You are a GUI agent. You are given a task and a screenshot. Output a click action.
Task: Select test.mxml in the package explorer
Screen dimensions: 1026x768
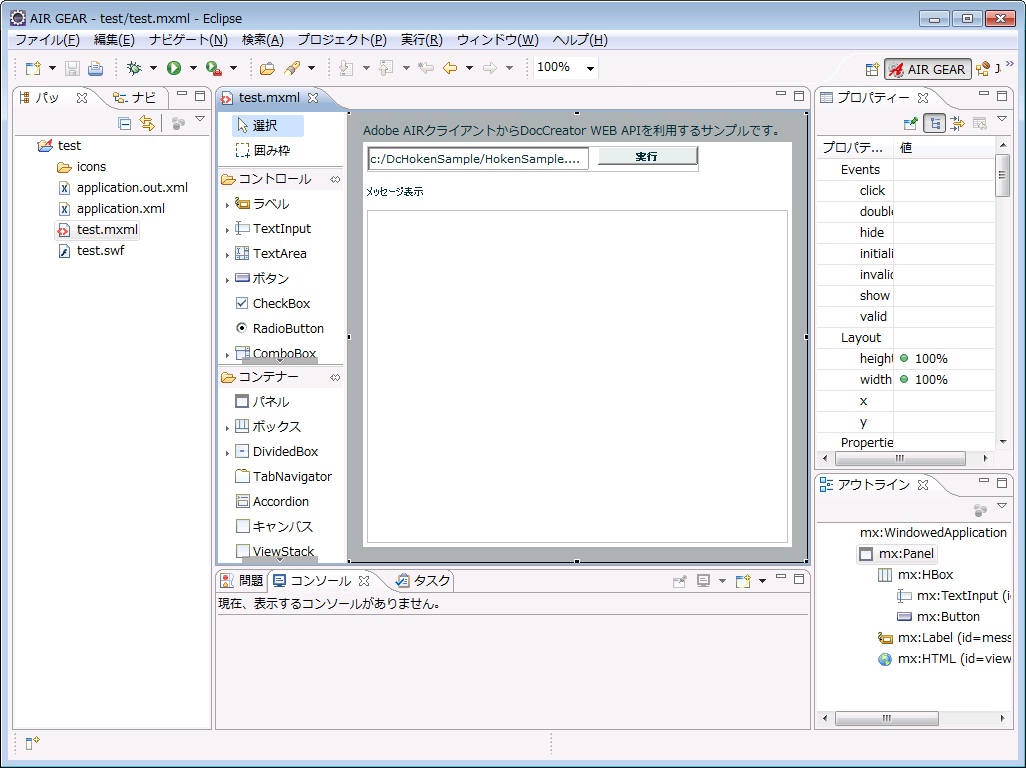pos(97,230)
